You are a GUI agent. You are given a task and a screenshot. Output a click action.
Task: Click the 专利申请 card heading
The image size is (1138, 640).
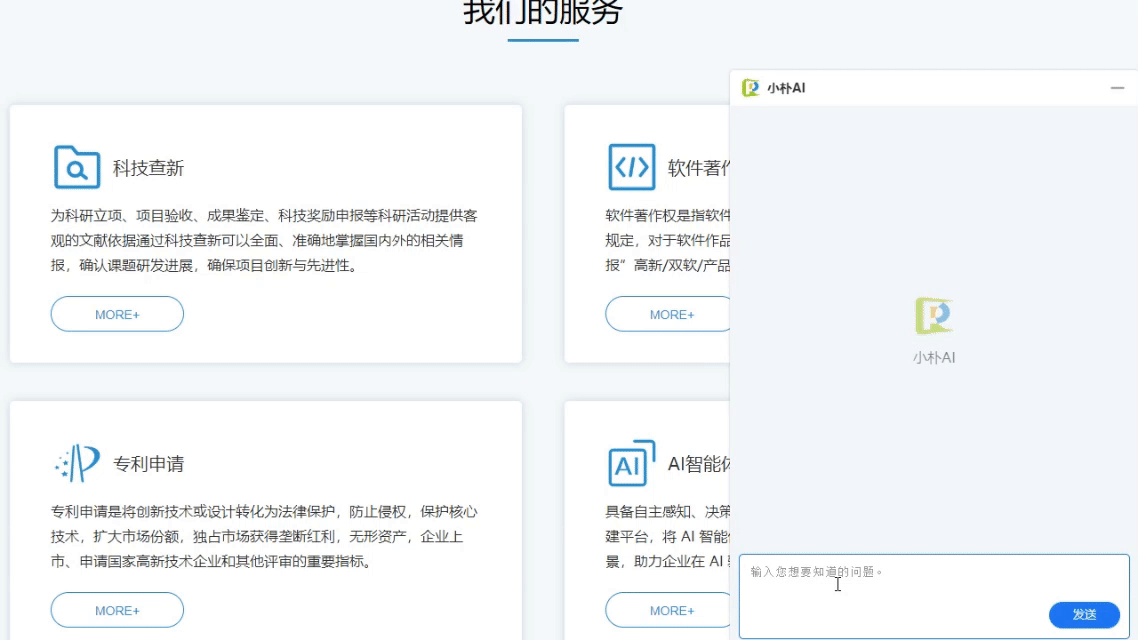click(146, 462)
